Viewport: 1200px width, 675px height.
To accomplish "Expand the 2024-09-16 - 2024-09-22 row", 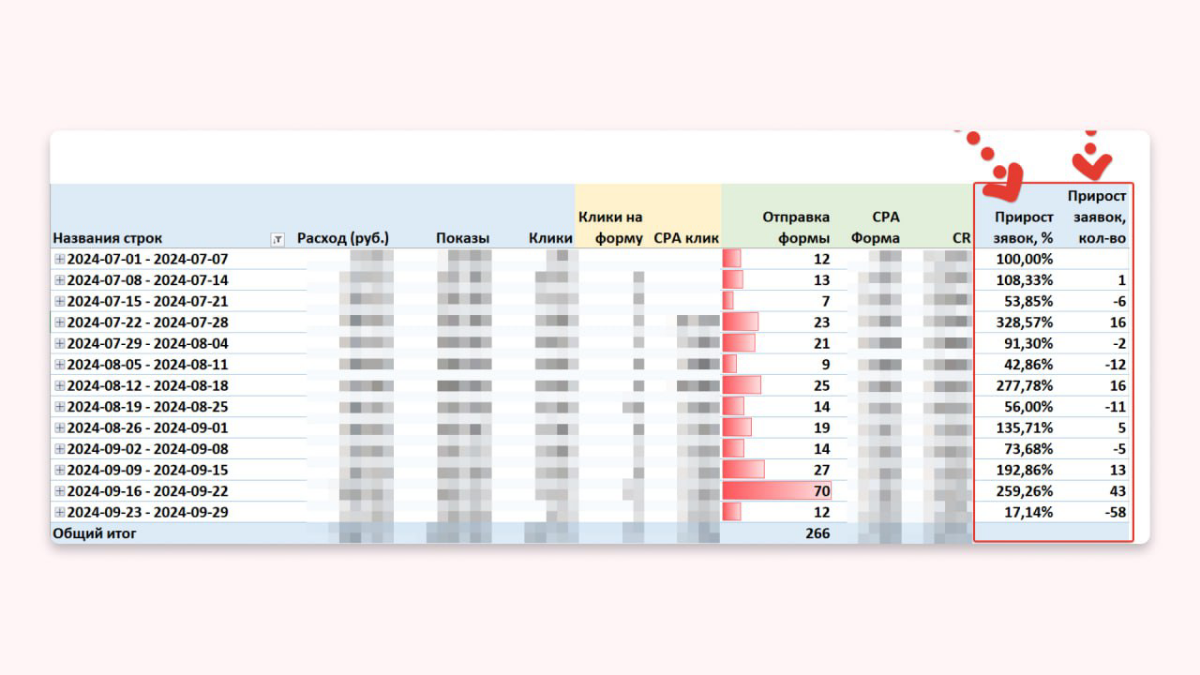I will 59,491.
